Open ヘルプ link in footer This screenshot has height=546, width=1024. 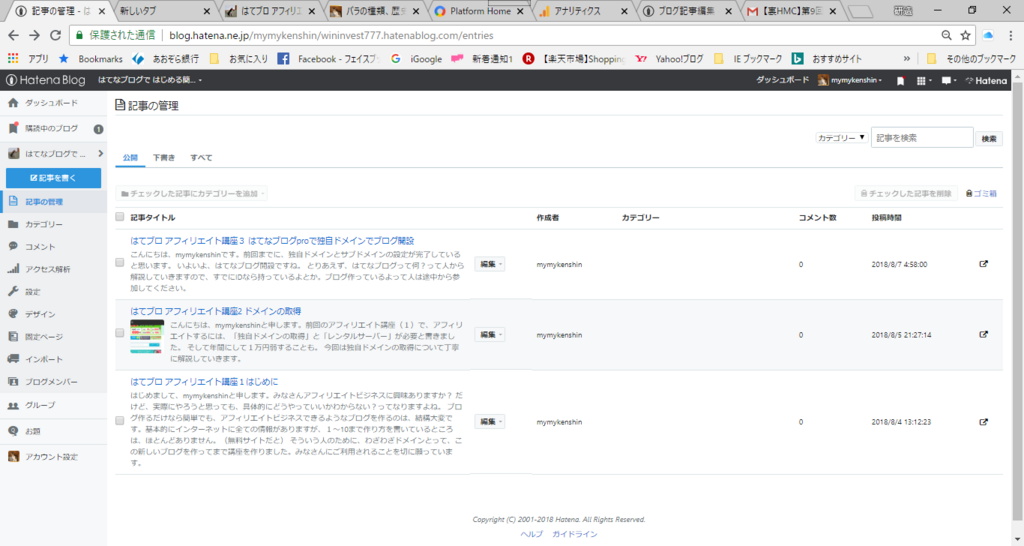[x=532, y=534]
